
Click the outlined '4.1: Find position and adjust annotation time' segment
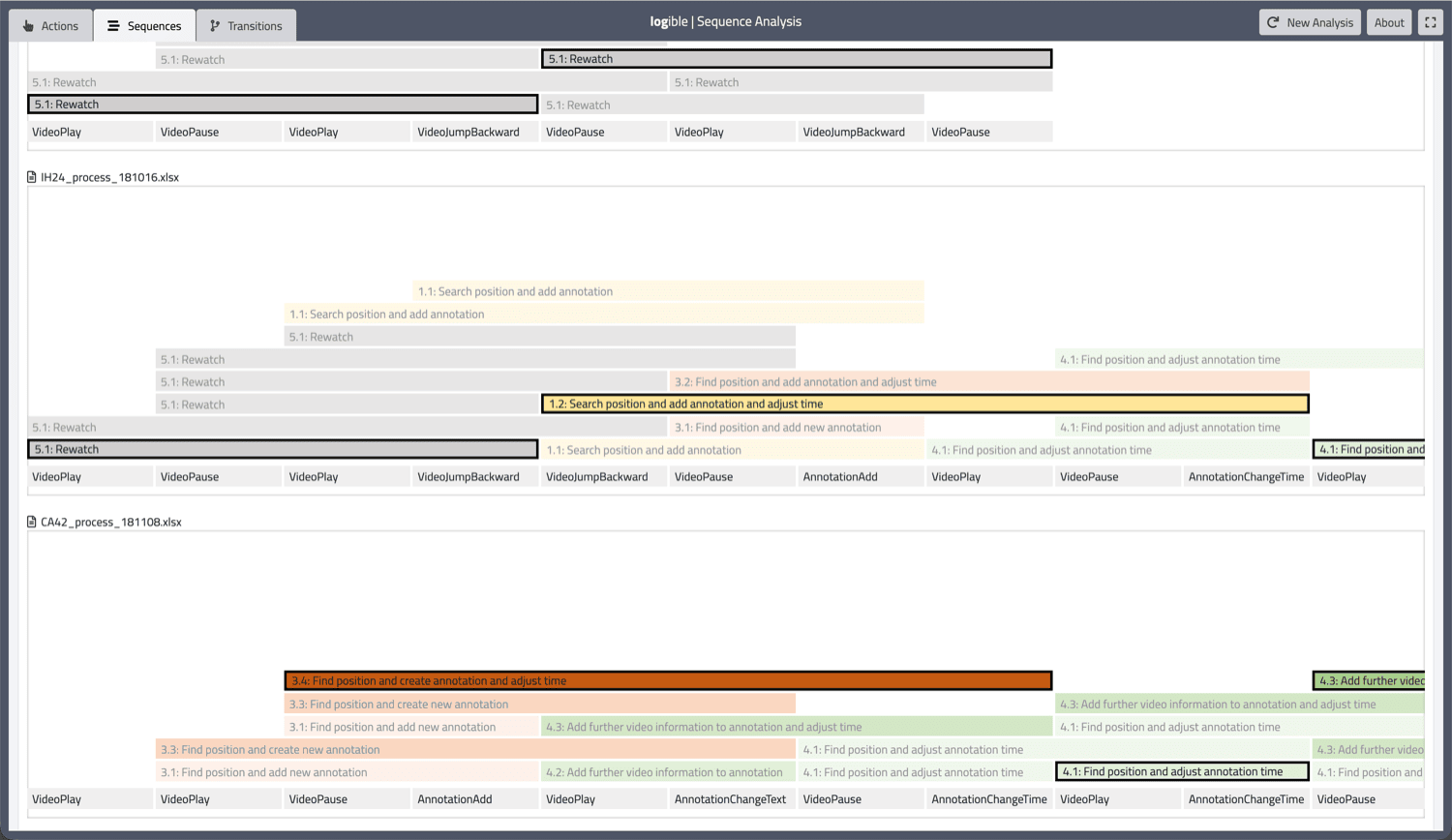[x=1181, y=771]
